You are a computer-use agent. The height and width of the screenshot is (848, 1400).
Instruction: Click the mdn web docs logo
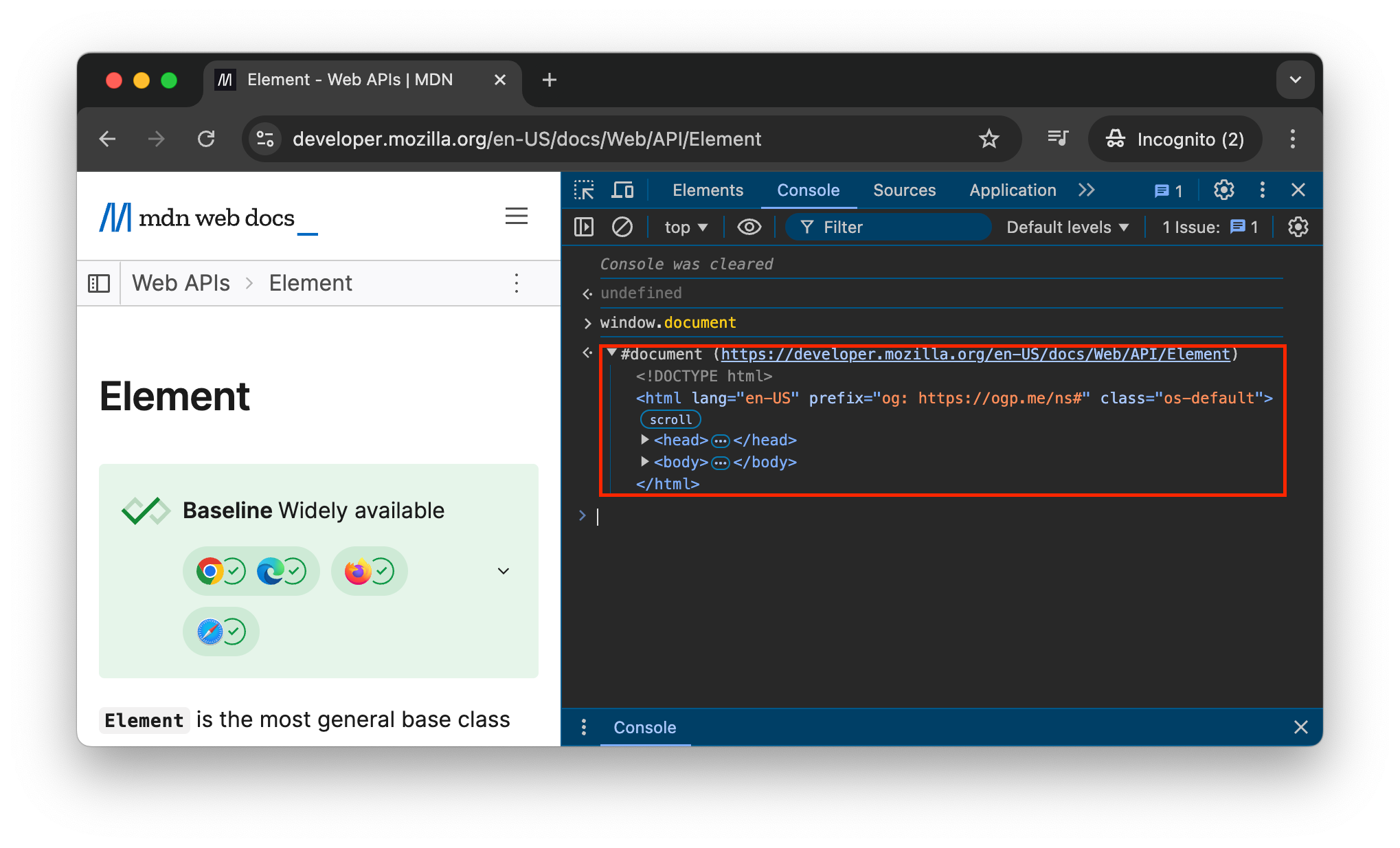pyautogui.click(x=209, y=218)
